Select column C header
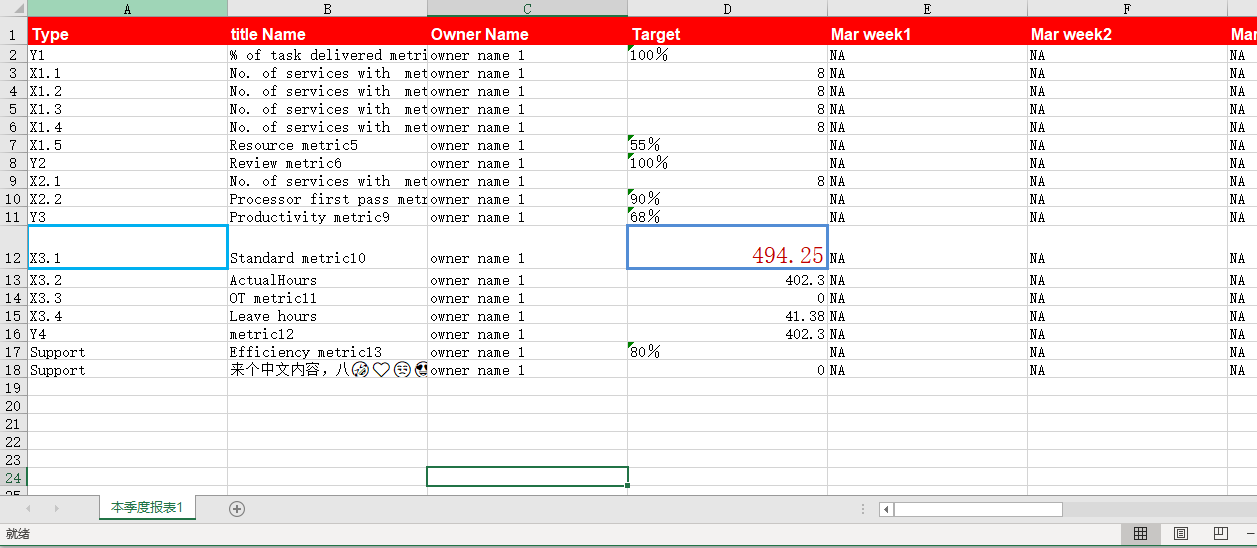The width and height of the screenshot is (1257, 548). tap(527, 8)
